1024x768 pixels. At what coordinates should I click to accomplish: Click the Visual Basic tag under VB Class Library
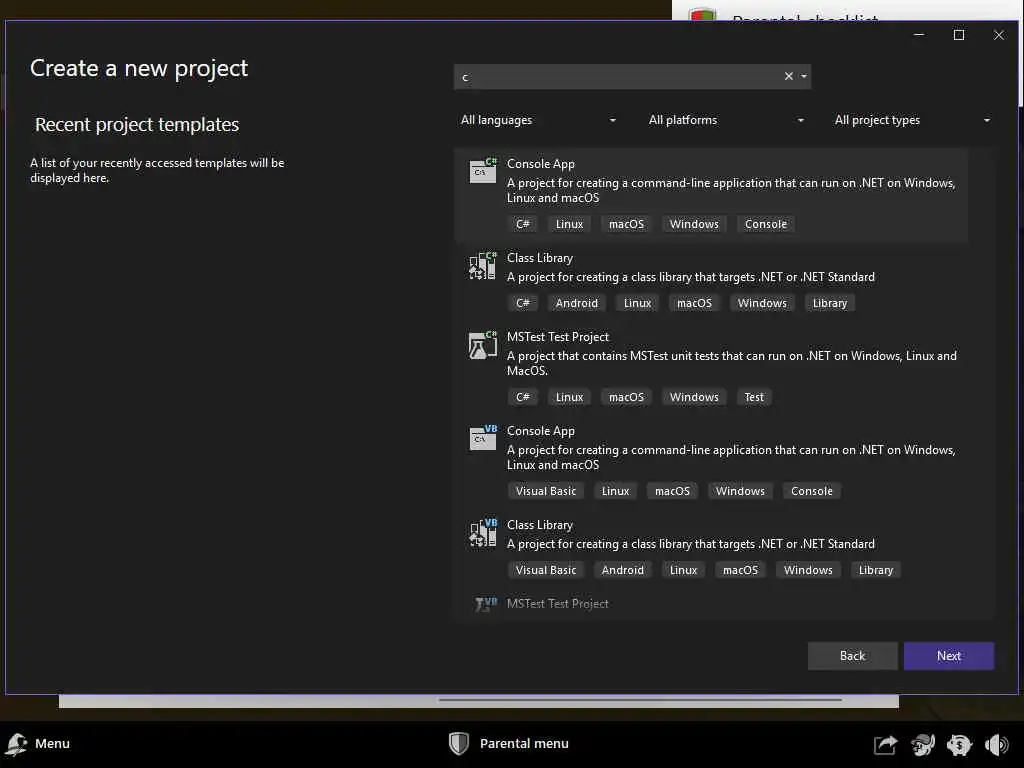(546, 570)
